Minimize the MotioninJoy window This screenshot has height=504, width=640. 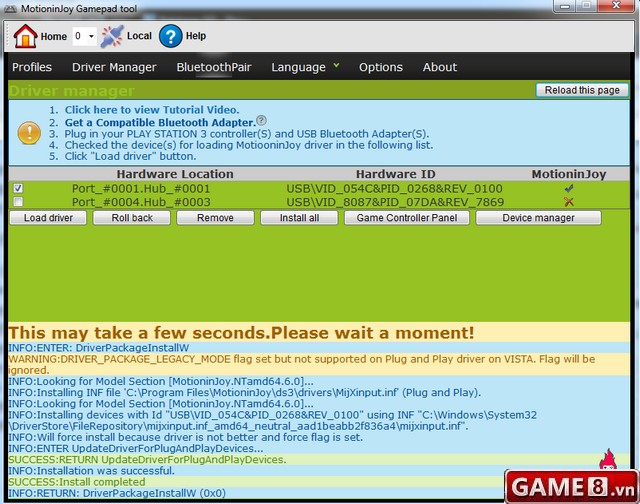pos(565,6)
